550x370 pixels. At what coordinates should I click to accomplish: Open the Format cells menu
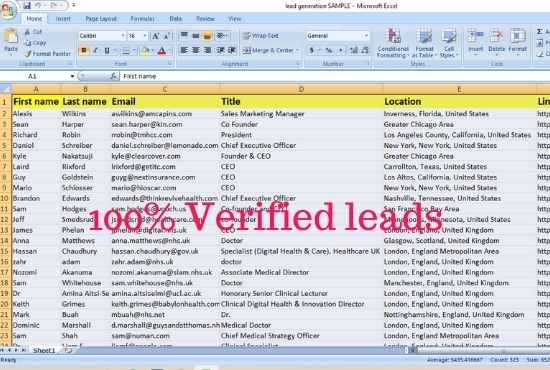[x=518, y=41]
